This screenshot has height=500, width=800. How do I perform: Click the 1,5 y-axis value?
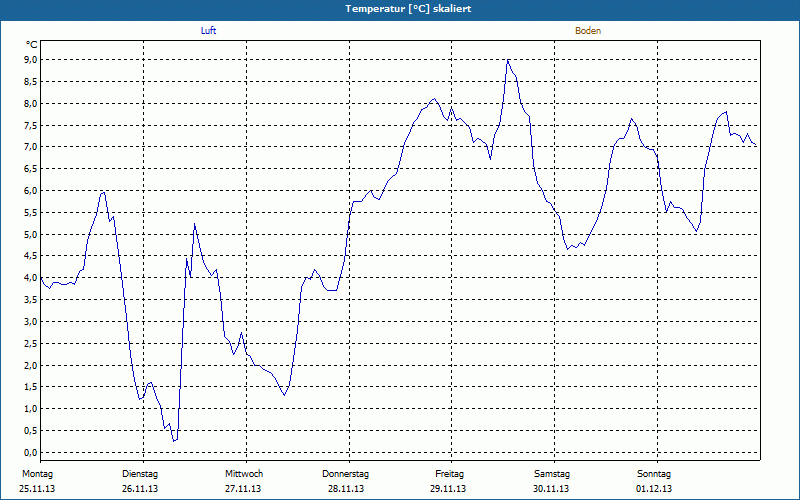pyautogui.click(x=31, y=387)
